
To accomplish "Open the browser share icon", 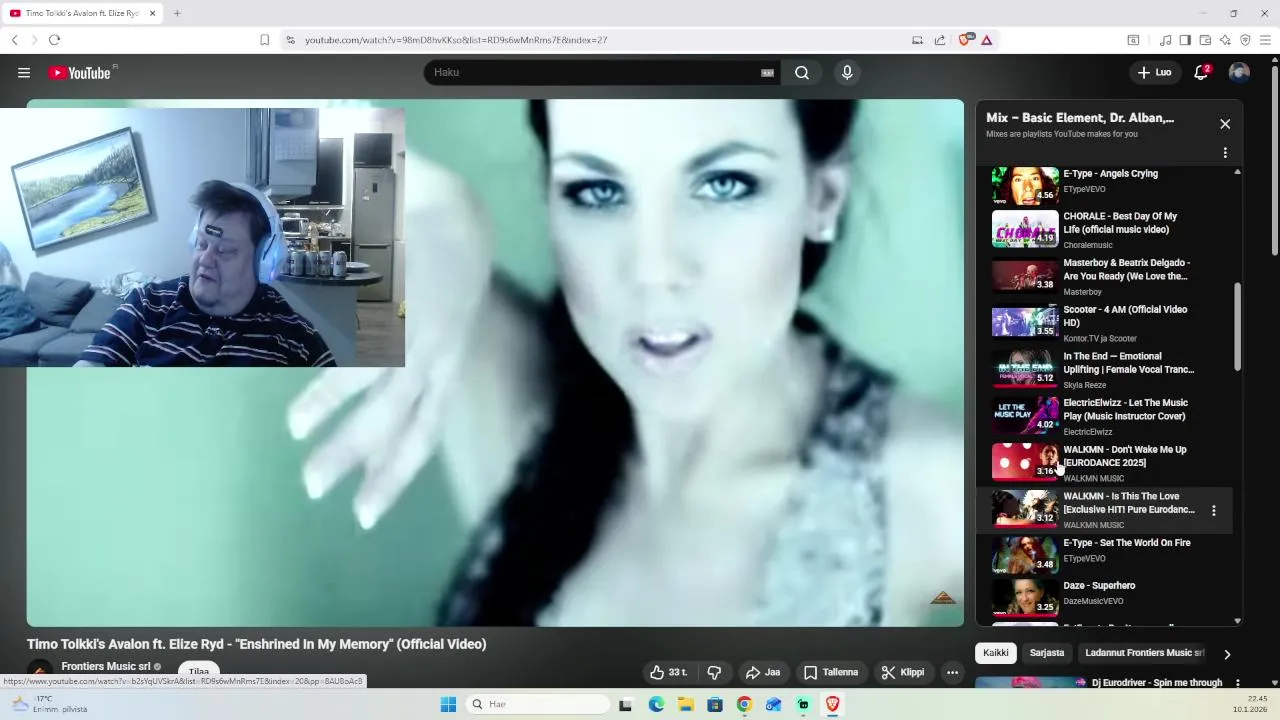I will point(940,40).
